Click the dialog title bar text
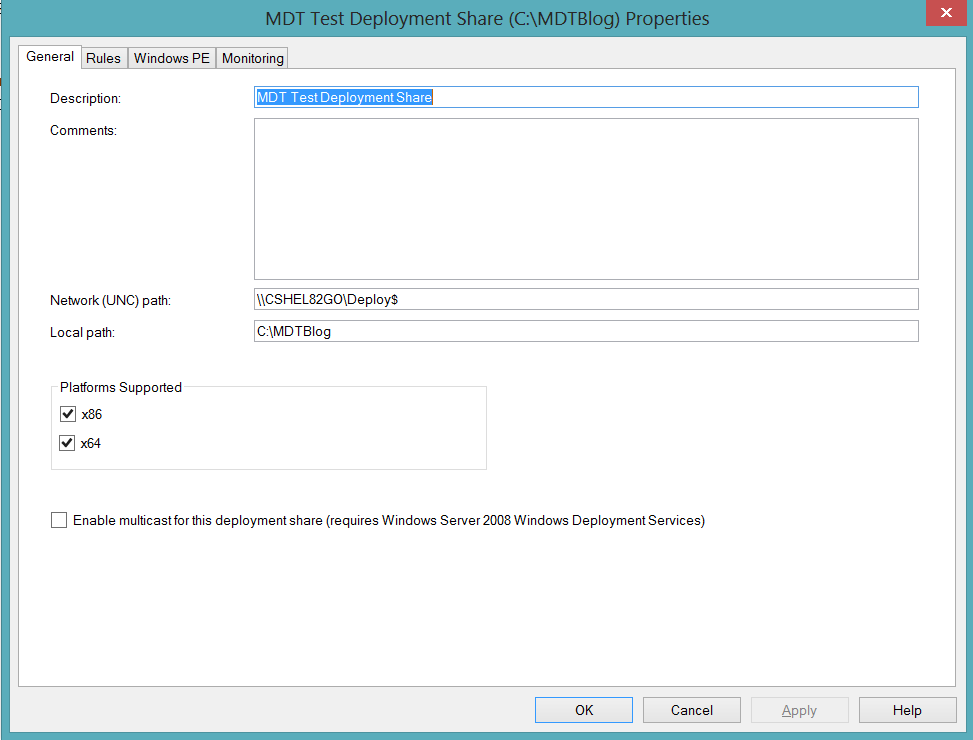Screen dimensions: 973x740 tap(487, 19)
